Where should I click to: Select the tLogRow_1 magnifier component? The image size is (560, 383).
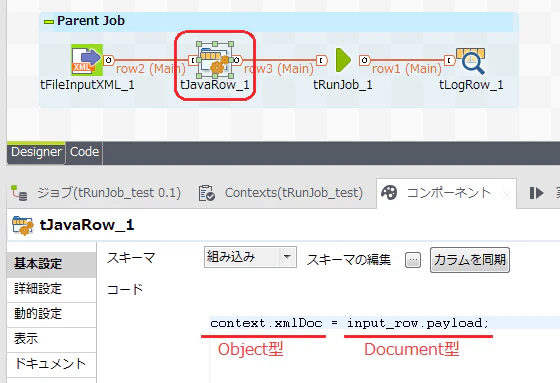pos(471,61)
